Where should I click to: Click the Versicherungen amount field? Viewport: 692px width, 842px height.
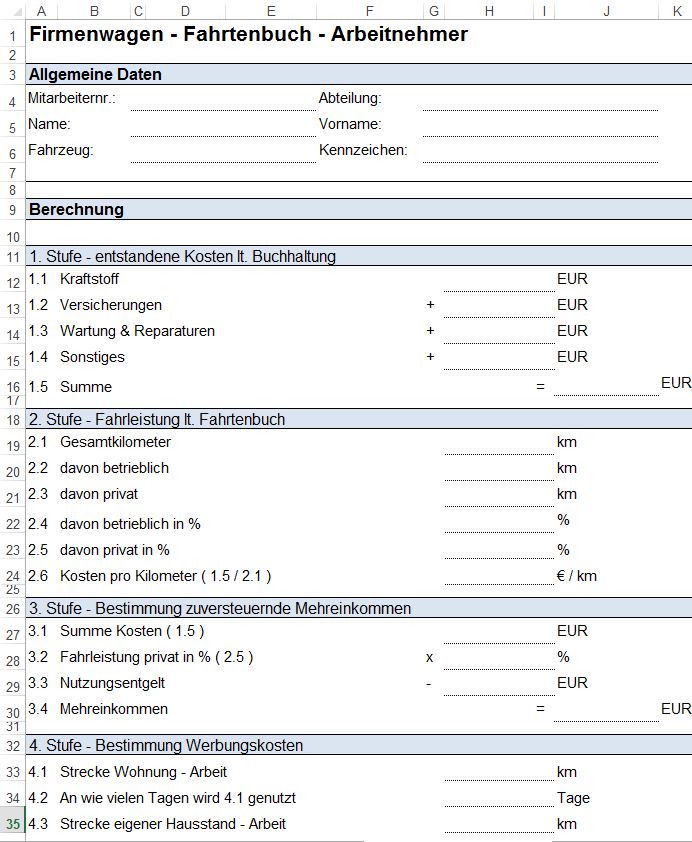[499, 307]
